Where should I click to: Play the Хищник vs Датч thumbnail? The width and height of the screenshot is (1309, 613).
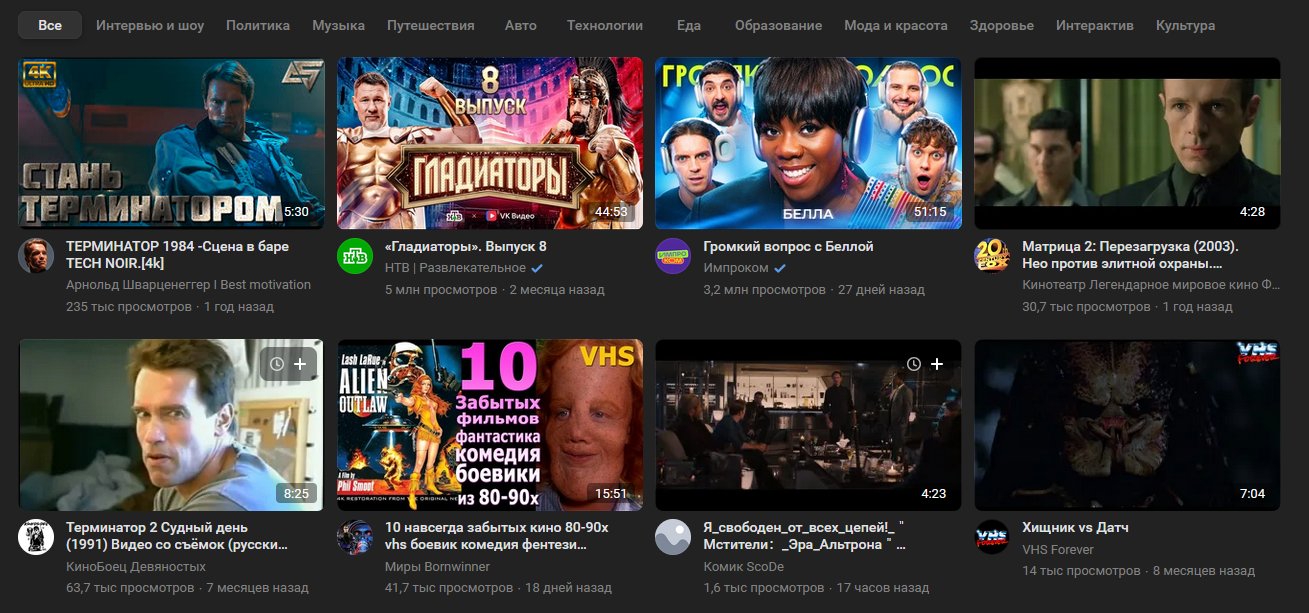1127,425
